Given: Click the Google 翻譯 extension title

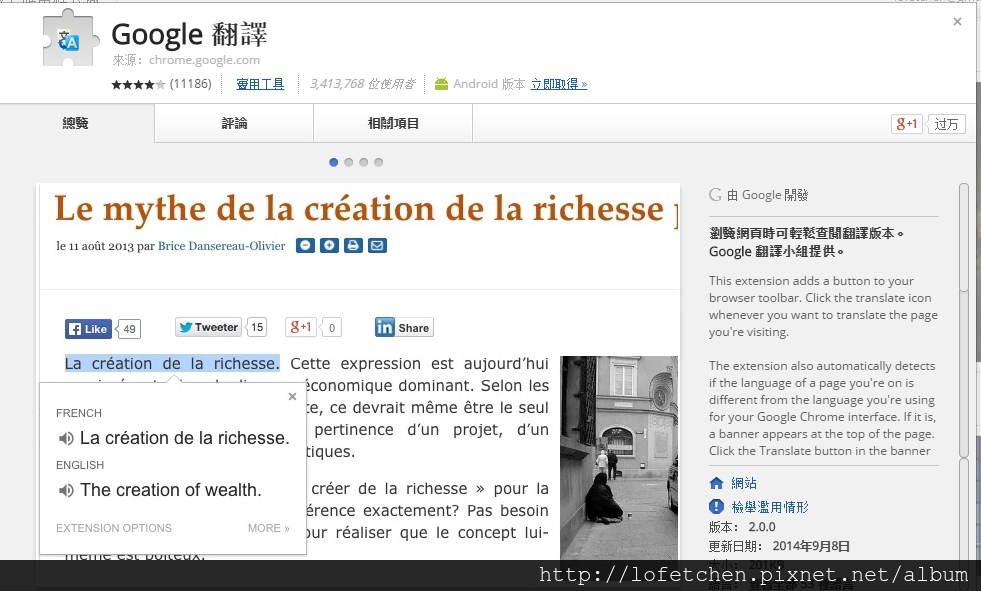Looking at the screenshot, I should point(189,34).
